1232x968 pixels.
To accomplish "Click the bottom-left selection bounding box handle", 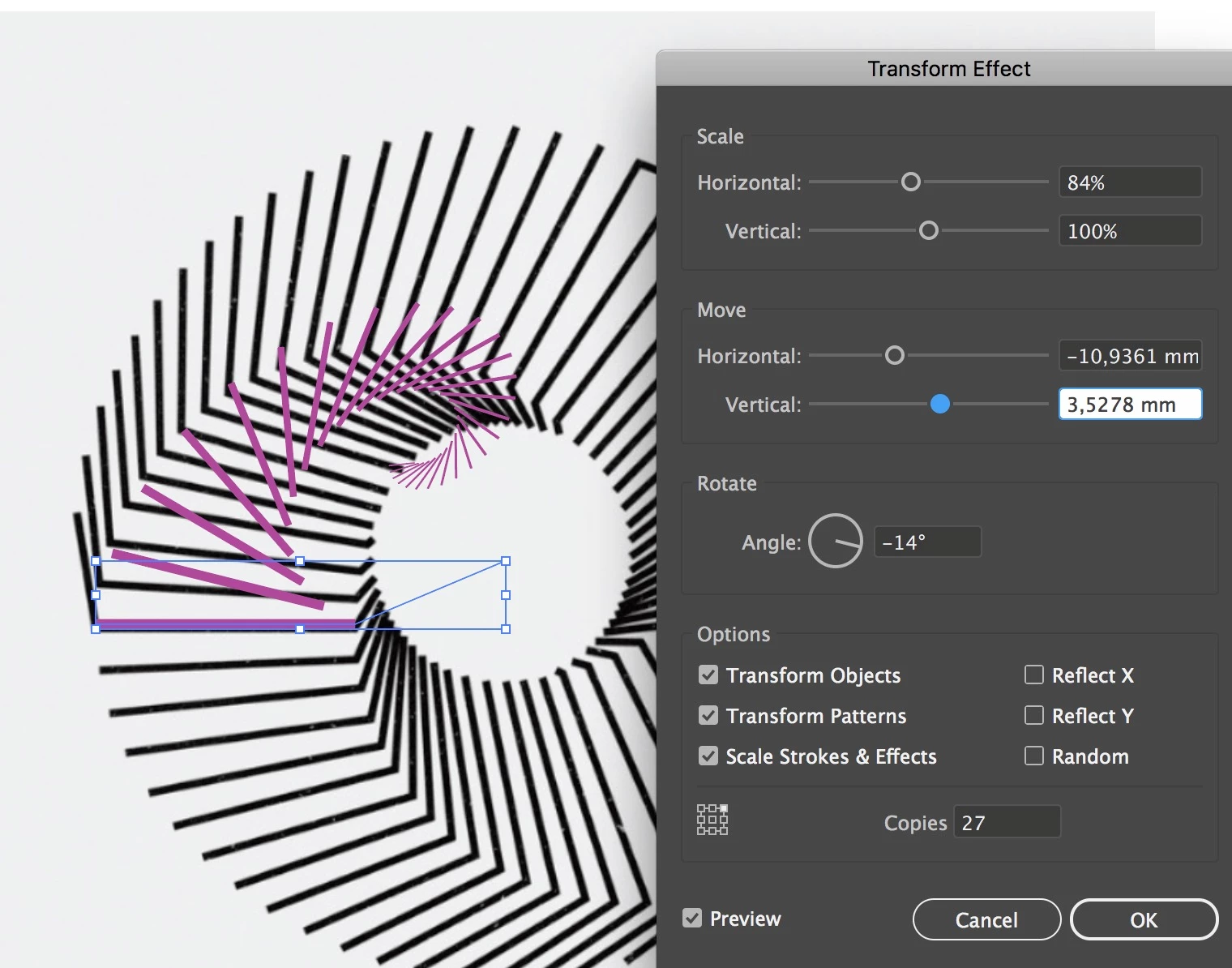I will tap(96, 629).
